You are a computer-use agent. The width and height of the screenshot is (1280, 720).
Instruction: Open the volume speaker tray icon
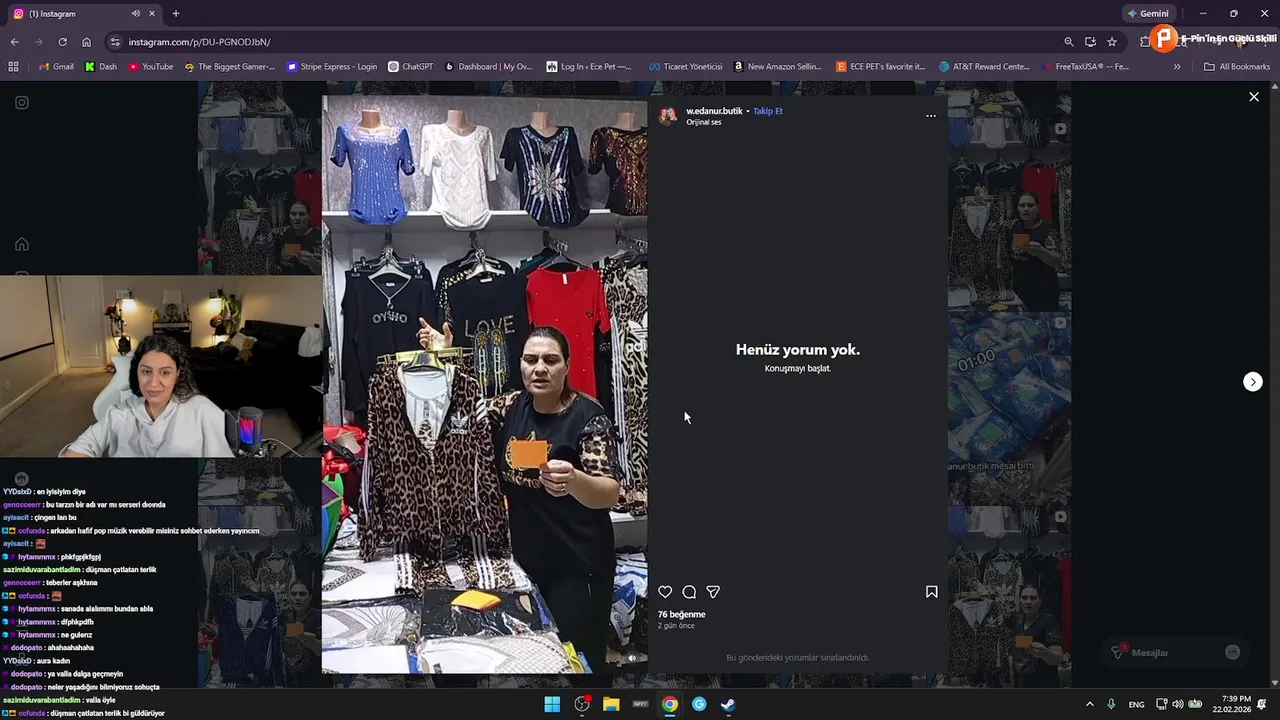(1177, 704)
